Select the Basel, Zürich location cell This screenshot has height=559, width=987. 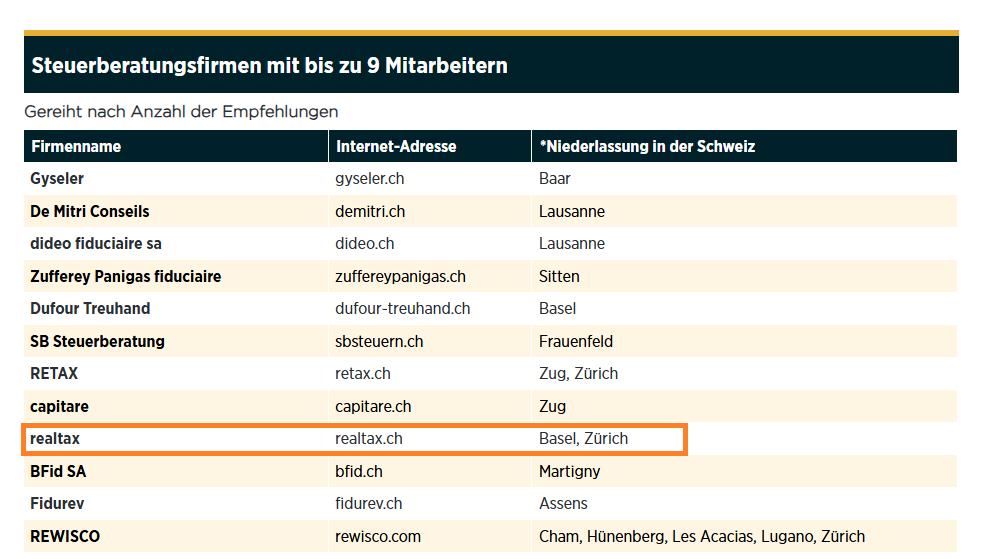click(x=584, y=439)
